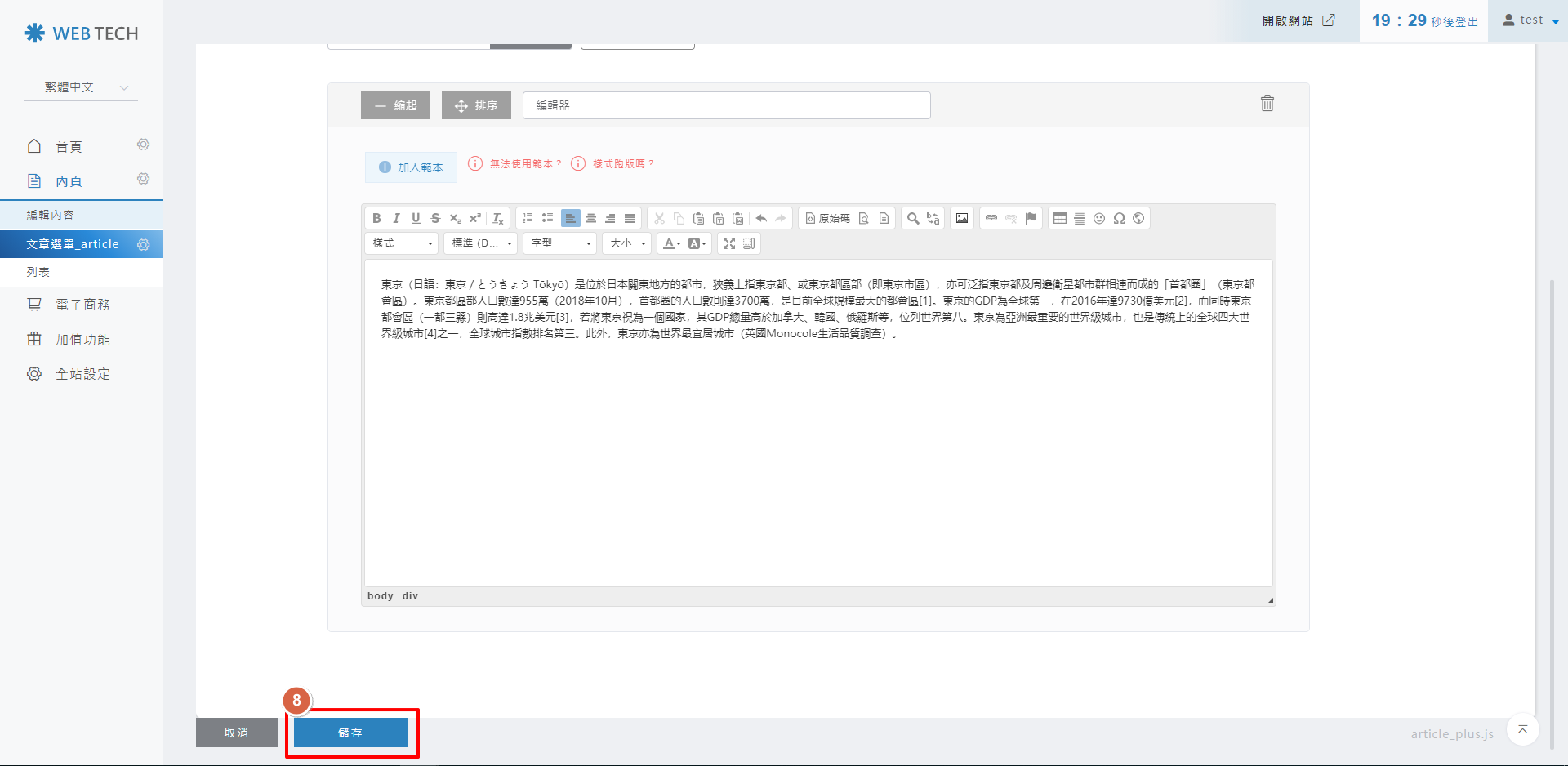Insert a table in the editor
Viewport: 1568px width, 766px height.
[x=1060, y=218]
